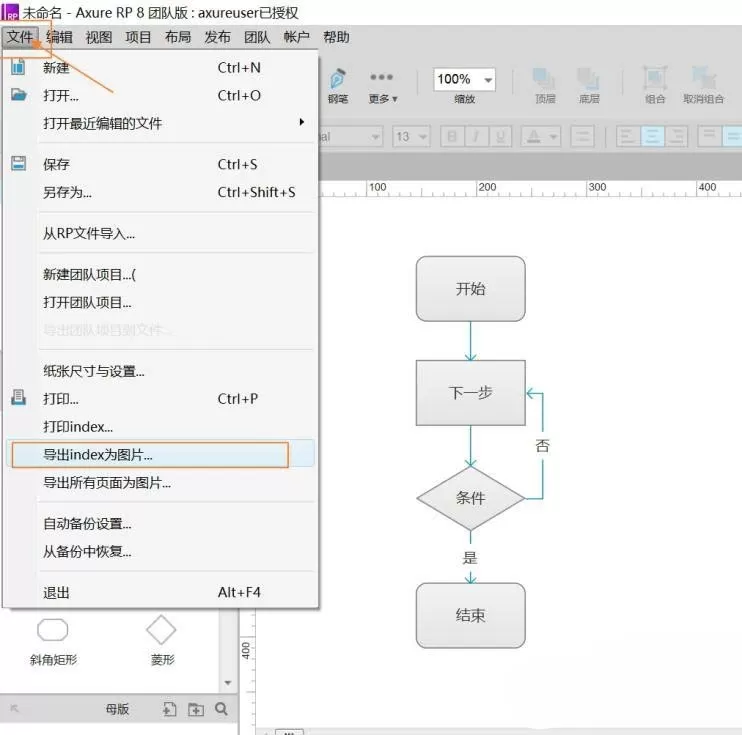742x735 pixels.
Task: Open the 更多 more tools icon
Action: pos(381,77)
